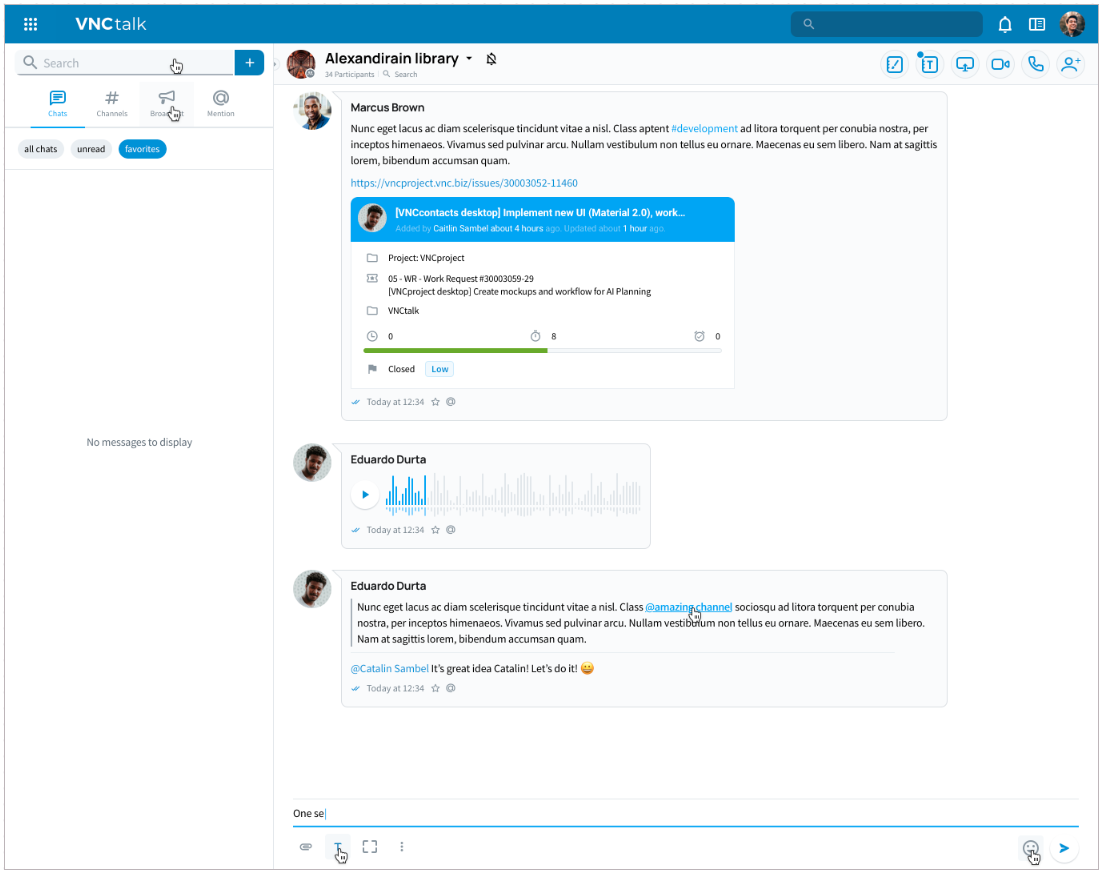The height and width of the screenshot is (873, 1100).
Task: Switch to the Mention tab
Action: (221, 103)
